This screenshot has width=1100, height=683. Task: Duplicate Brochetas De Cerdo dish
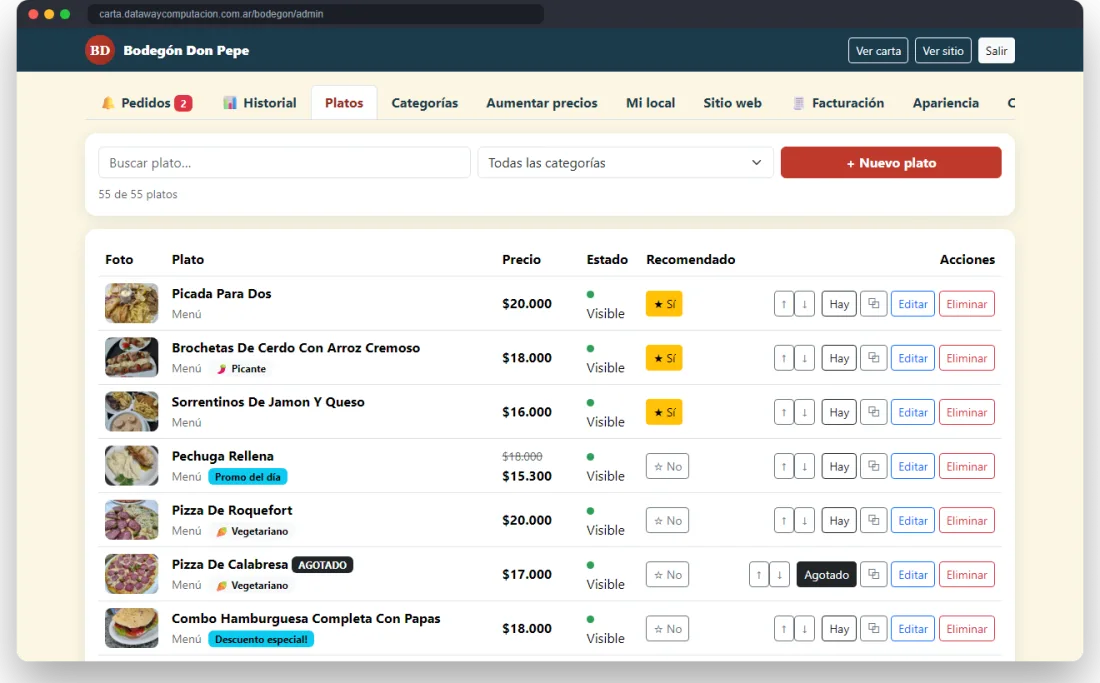(x=873, y=358)
